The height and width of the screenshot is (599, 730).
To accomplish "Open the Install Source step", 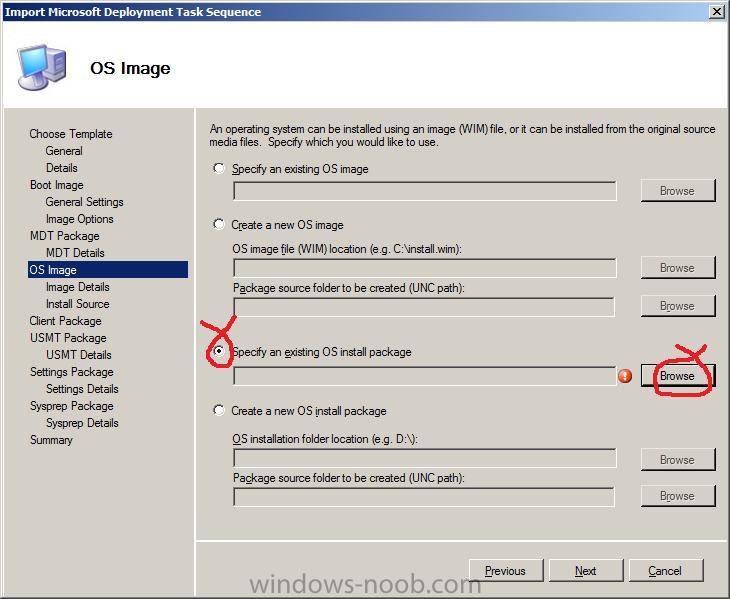I will tap(77, 304).
